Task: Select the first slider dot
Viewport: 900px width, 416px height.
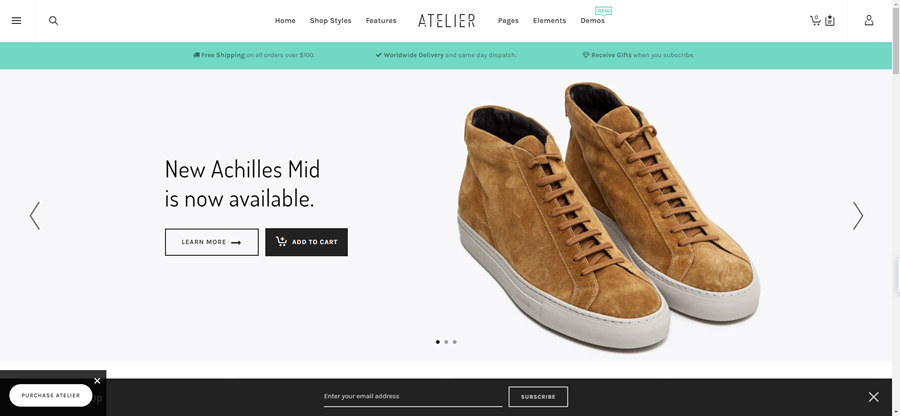Action: tap(438, 342)
